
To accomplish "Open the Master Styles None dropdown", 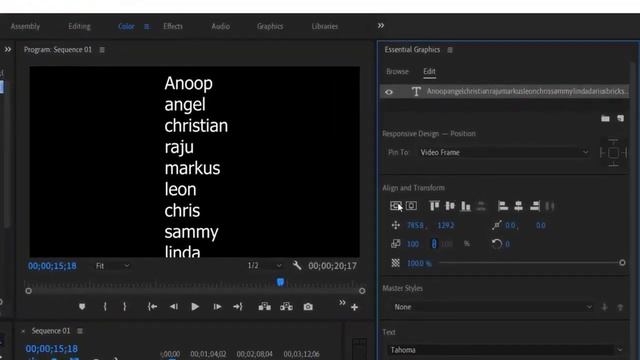I will (493, 307).
